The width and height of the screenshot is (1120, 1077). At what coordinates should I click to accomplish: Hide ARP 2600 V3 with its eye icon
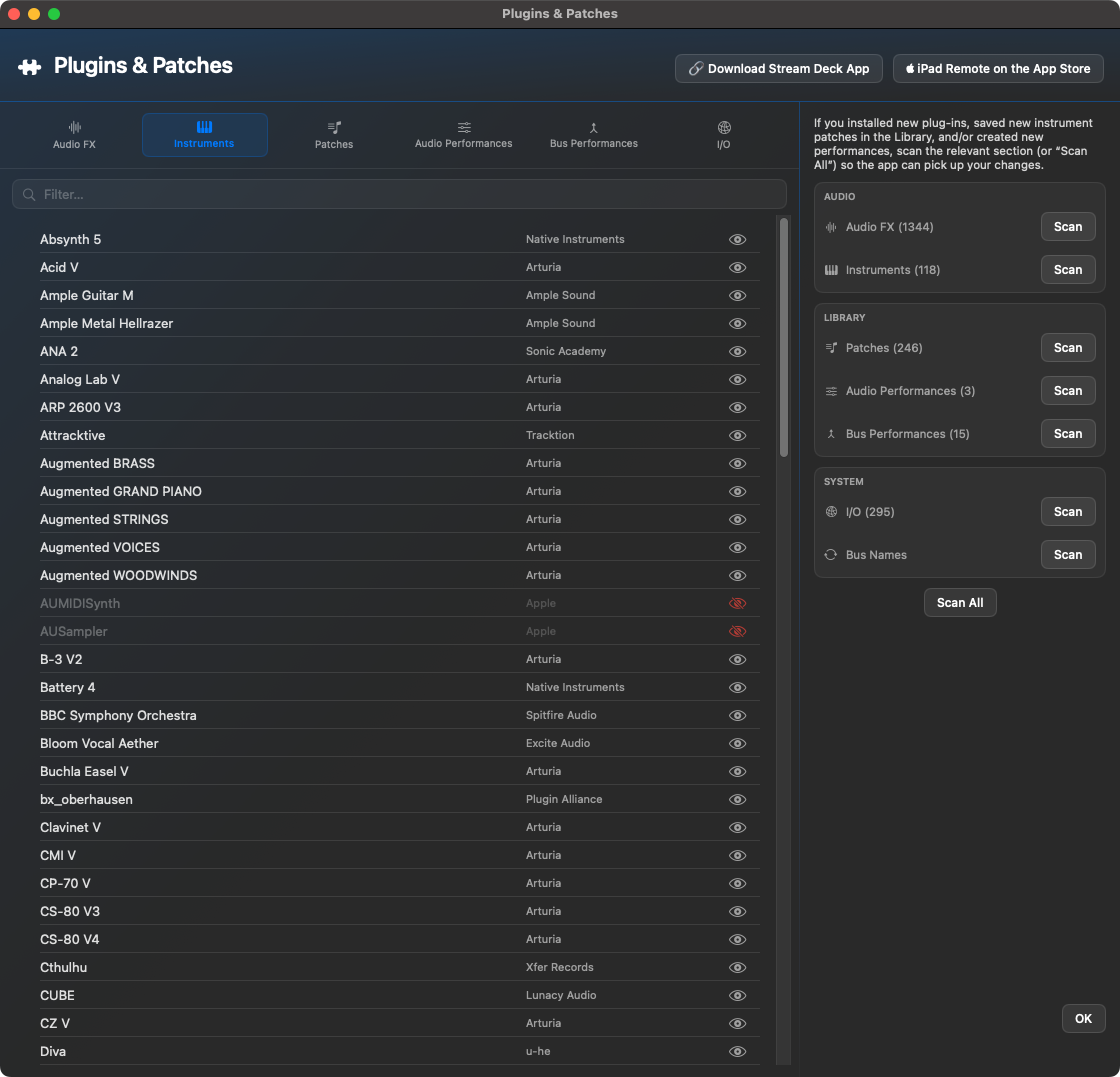[737, 407]
